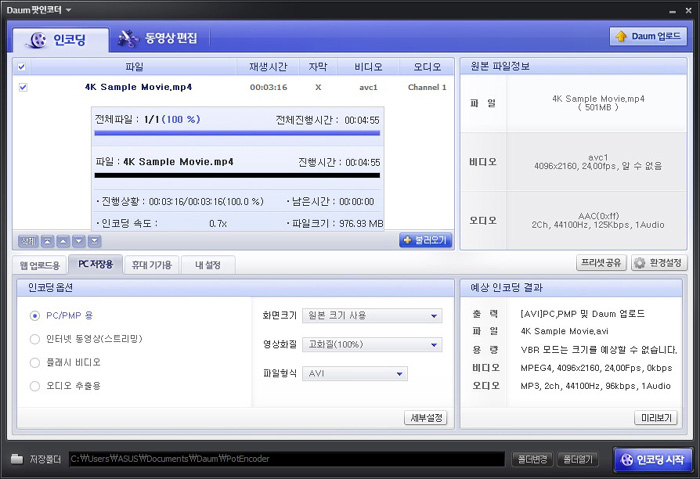Image resolution: width=700 pixels, height=479 pixels.
Task: Start encoding with 인코딩 시작 button
Action: 653,459
